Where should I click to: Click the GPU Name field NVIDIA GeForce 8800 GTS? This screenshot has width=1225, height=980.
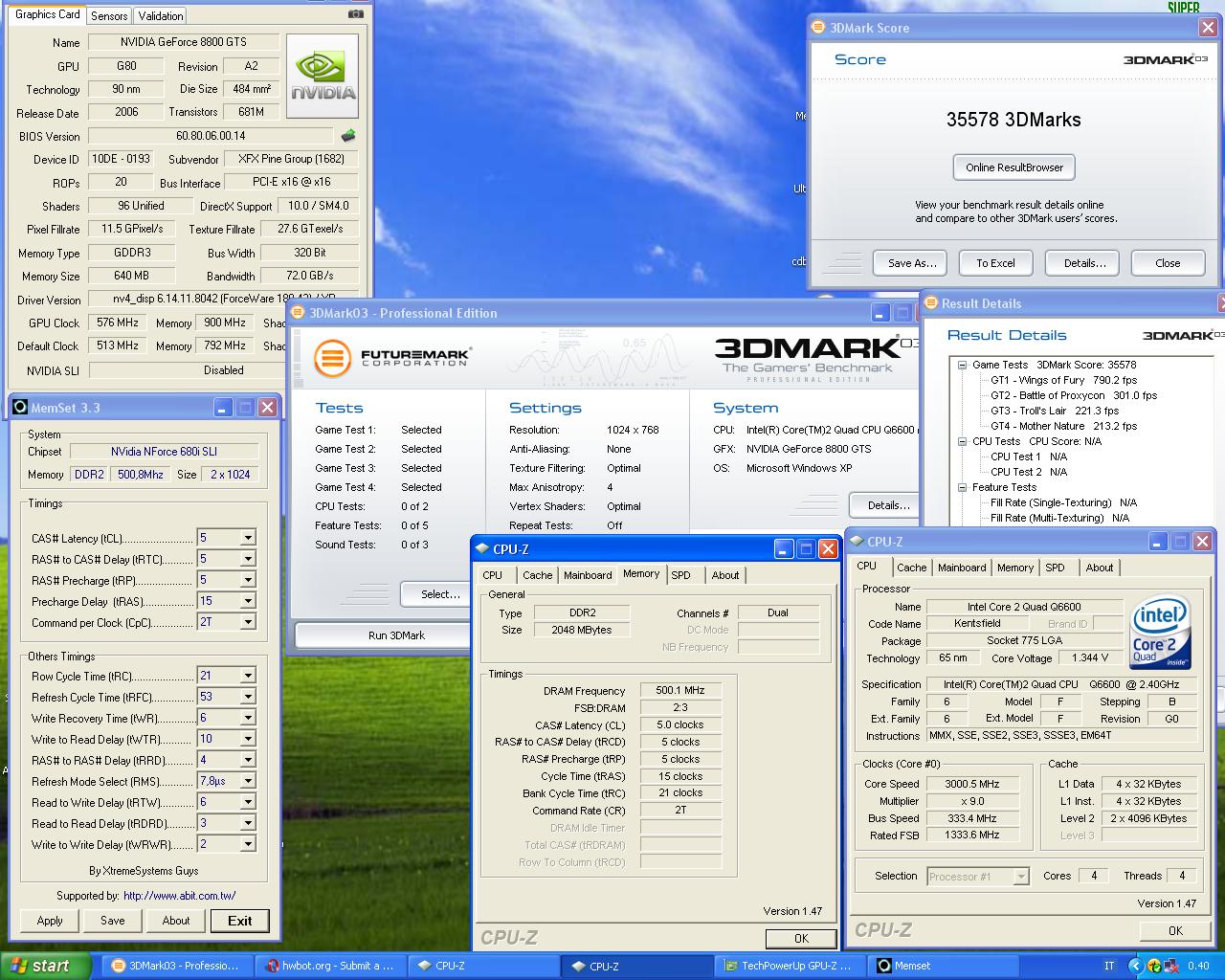(184, 42)
